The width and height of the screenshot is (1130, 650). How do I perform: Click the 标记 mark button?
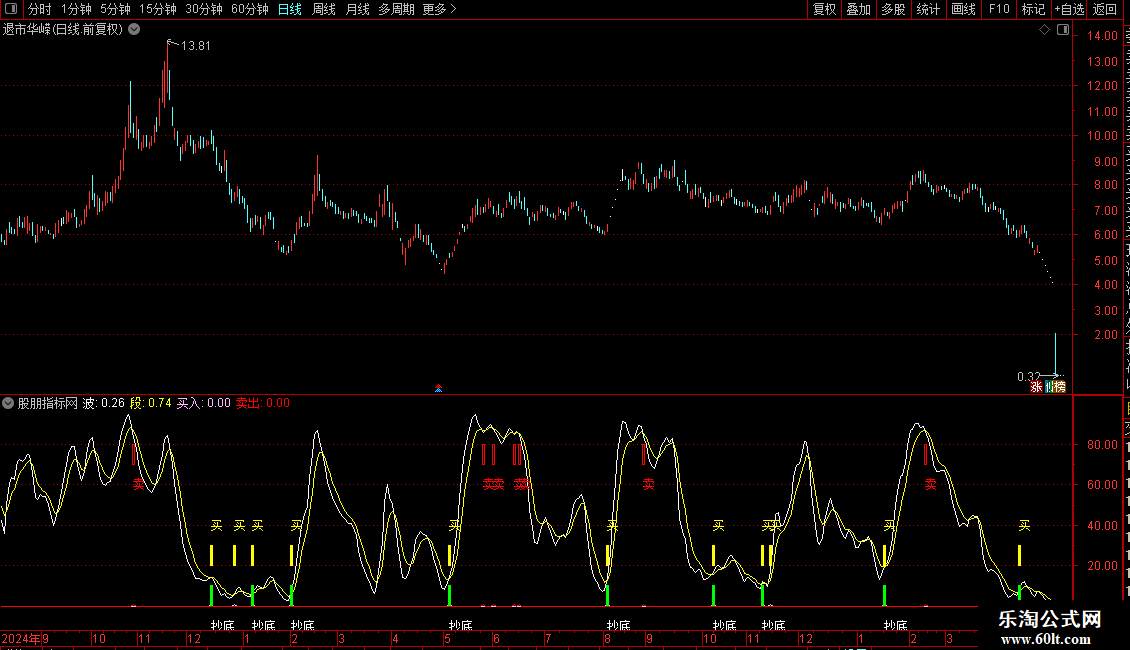1033,9
